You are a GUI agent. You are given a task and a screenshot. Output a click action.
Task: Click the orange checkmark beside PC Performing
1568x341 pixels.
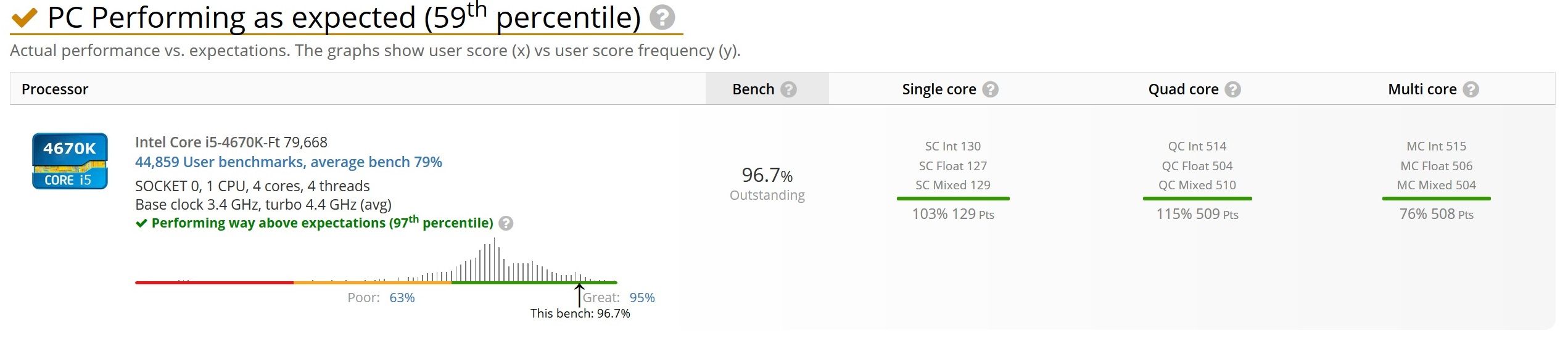coord(25,18)
